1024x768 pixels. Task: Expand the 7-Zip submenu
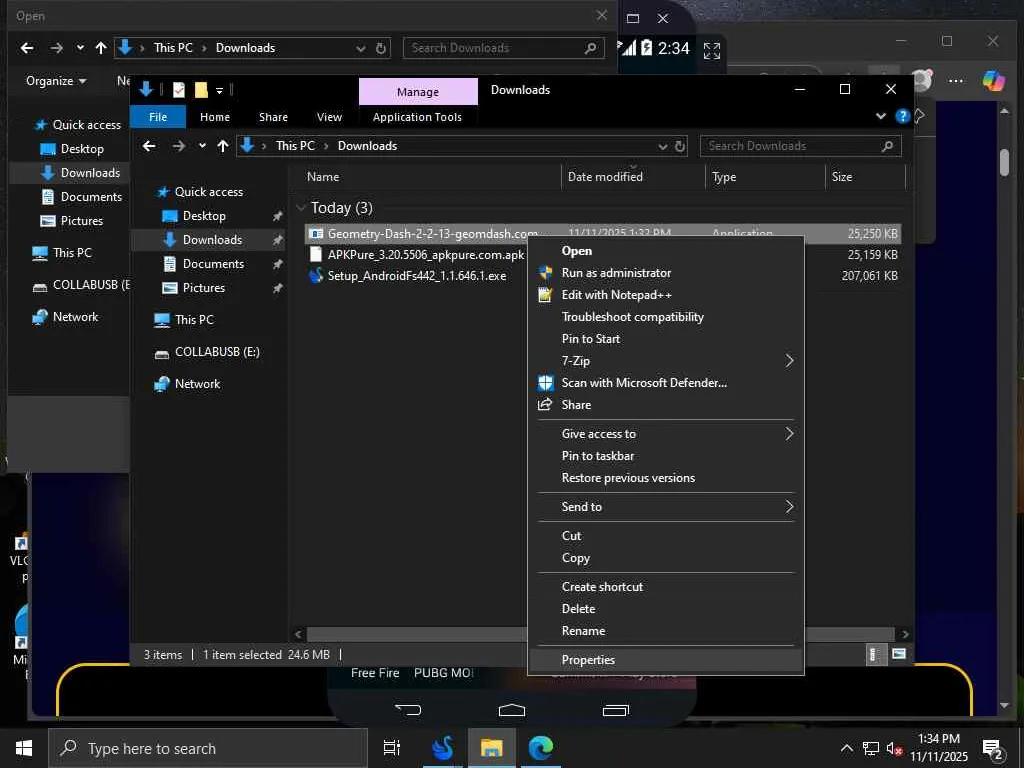665,360
